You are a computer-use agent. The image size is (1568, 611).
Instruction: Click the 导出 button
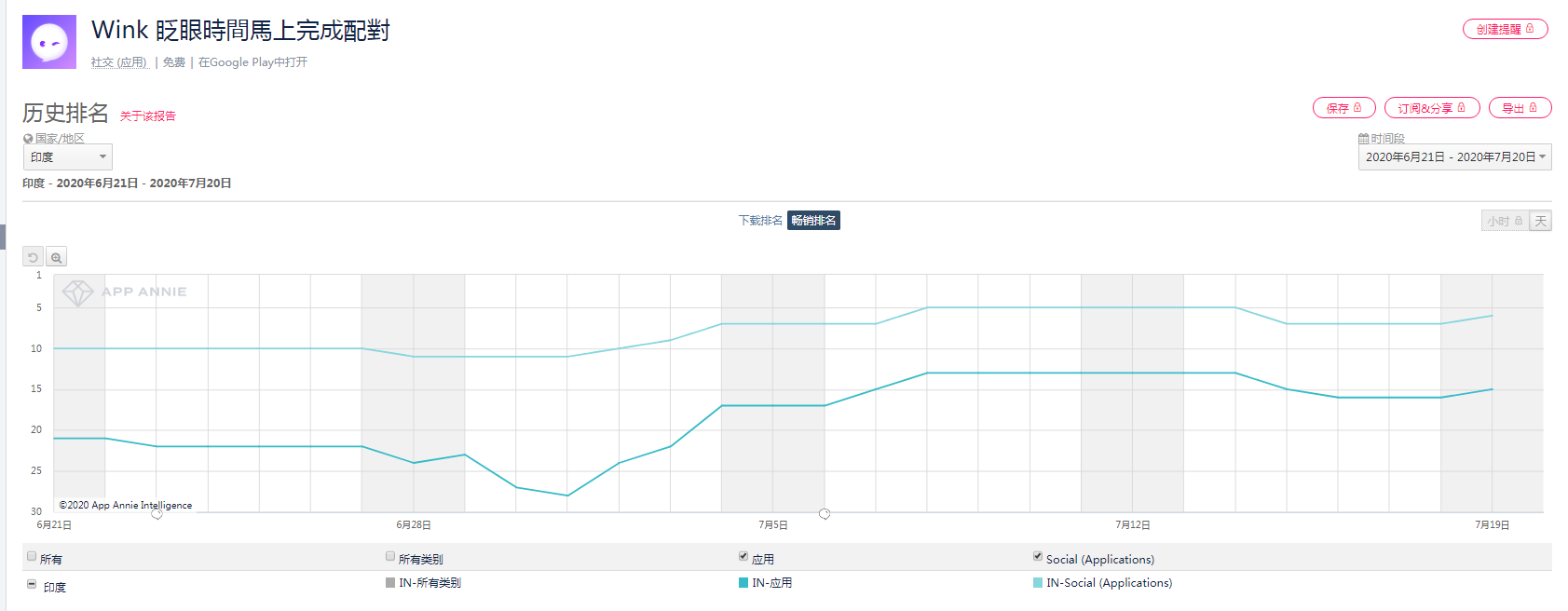(1520, 108)
